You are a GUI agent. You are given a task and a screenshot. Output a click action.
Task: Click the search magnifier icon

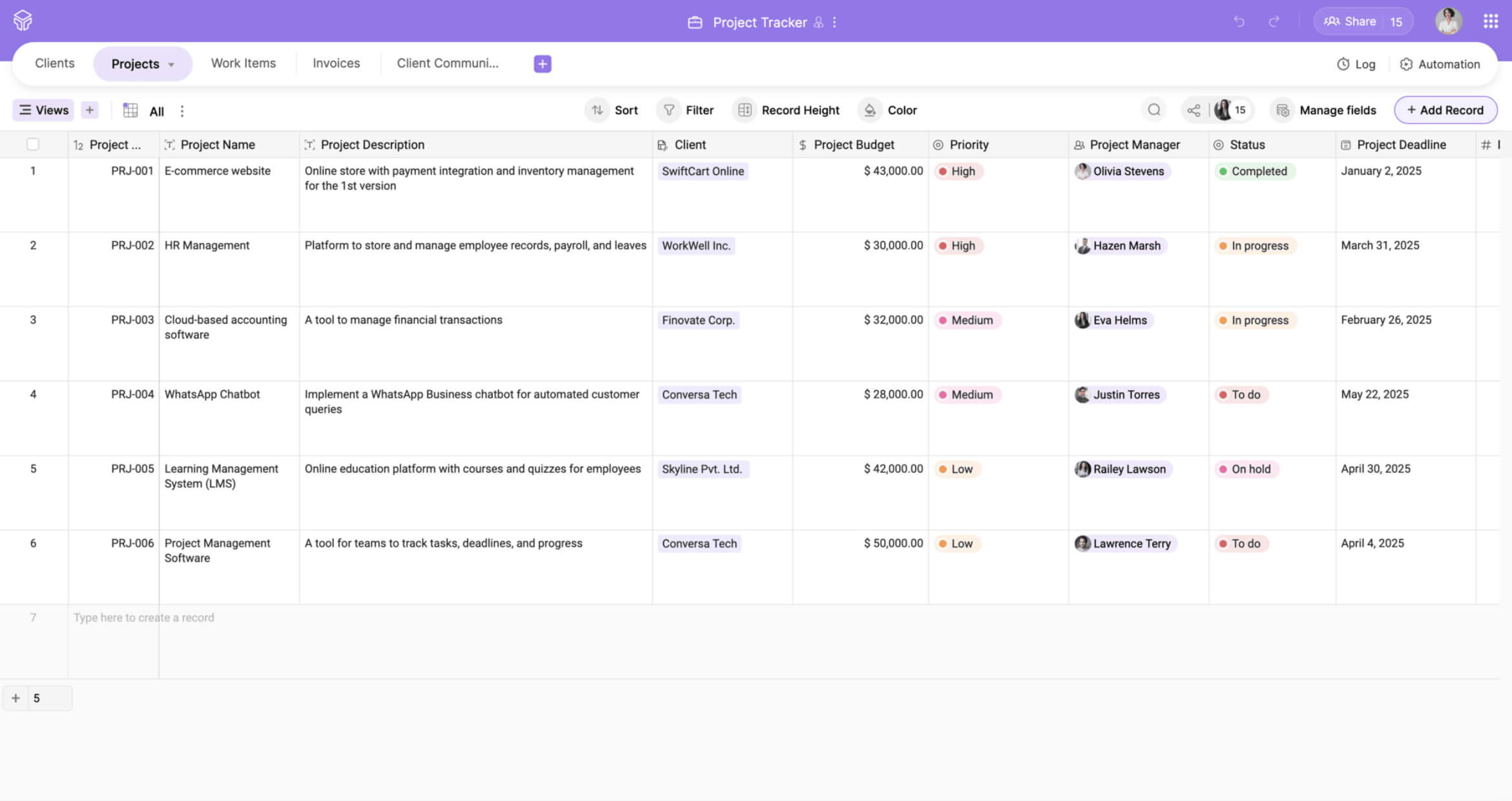click(1154, 110)
